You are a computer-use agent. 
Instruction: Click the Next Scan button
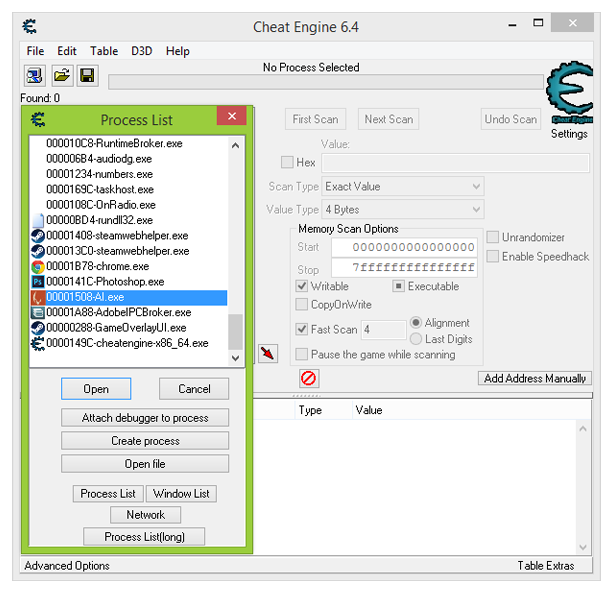click(389, 119)
